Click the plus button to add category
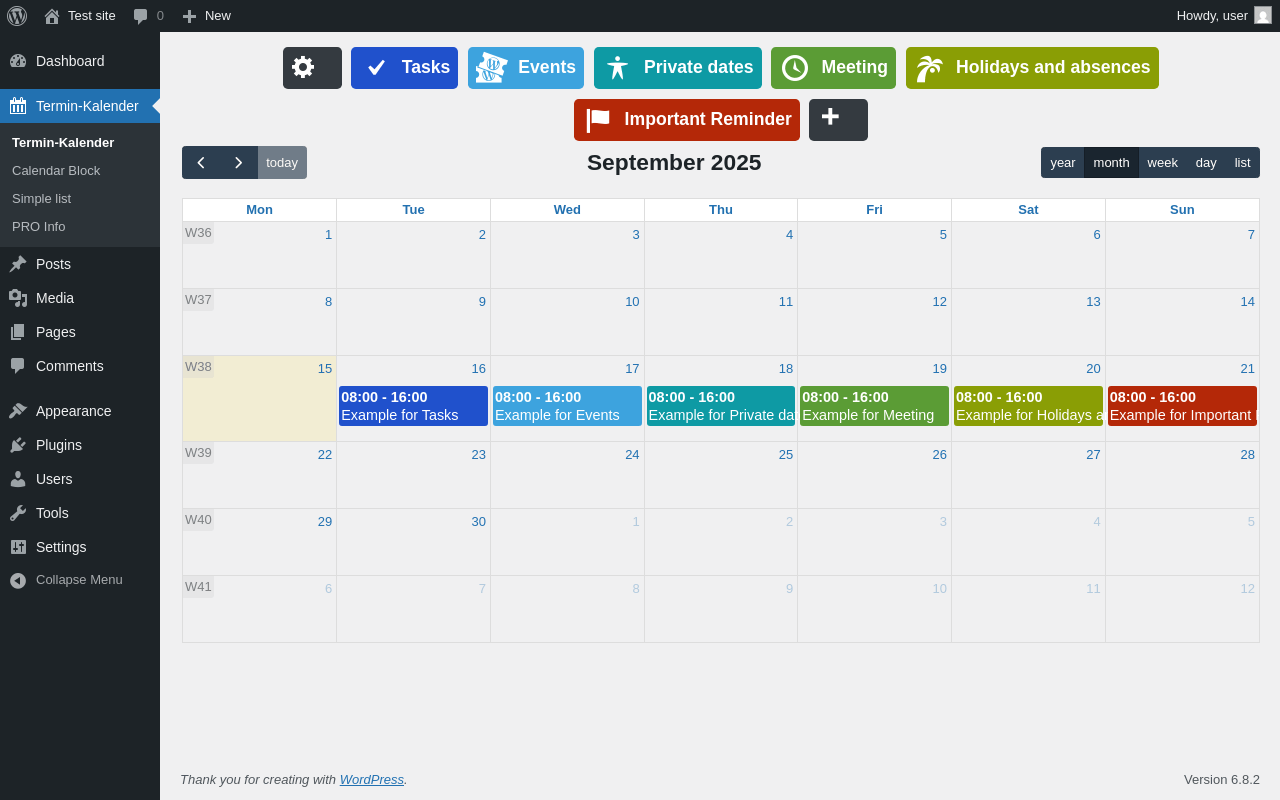 tap(838, 120)
